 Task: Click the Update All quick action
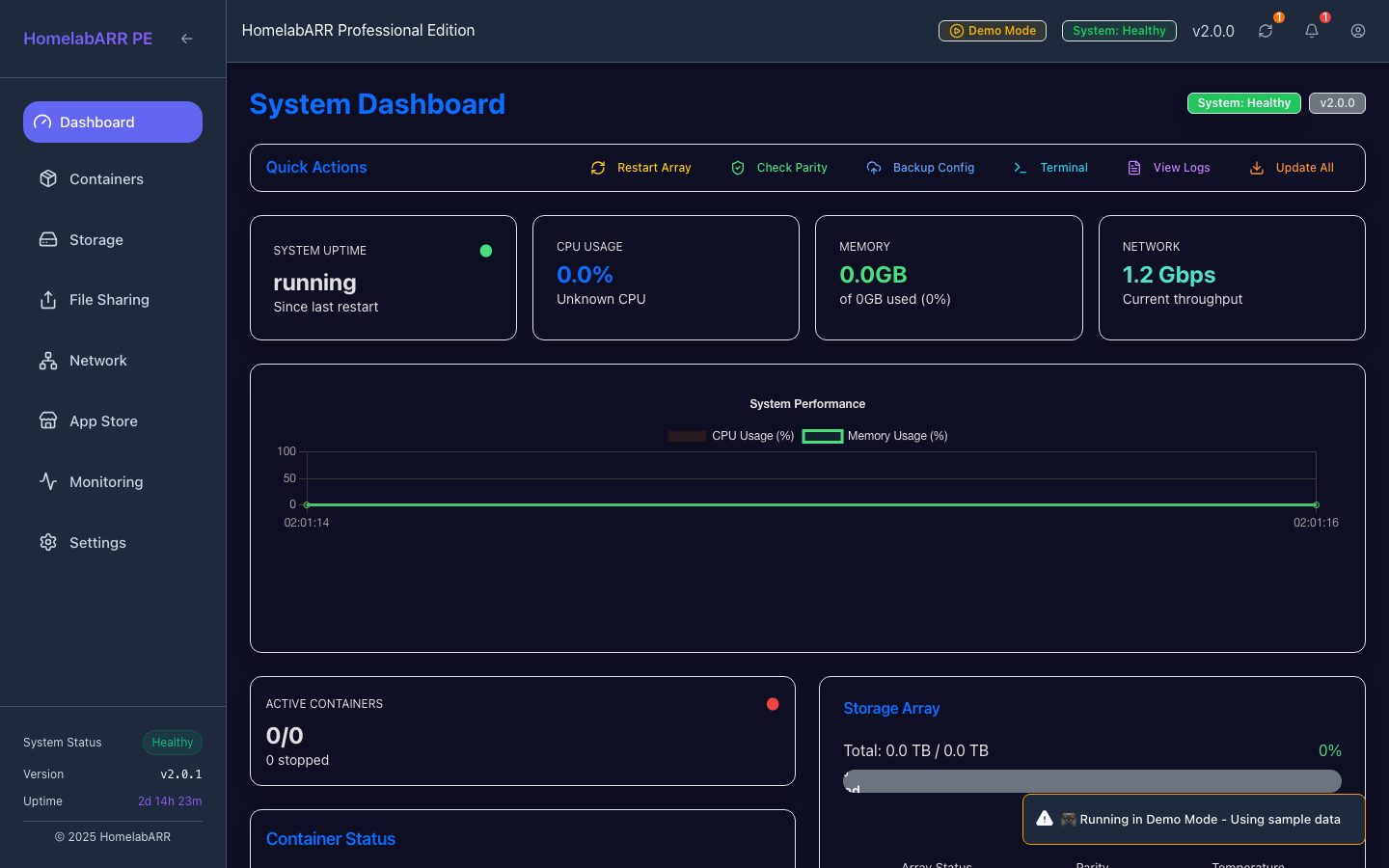coord(1293,167)
